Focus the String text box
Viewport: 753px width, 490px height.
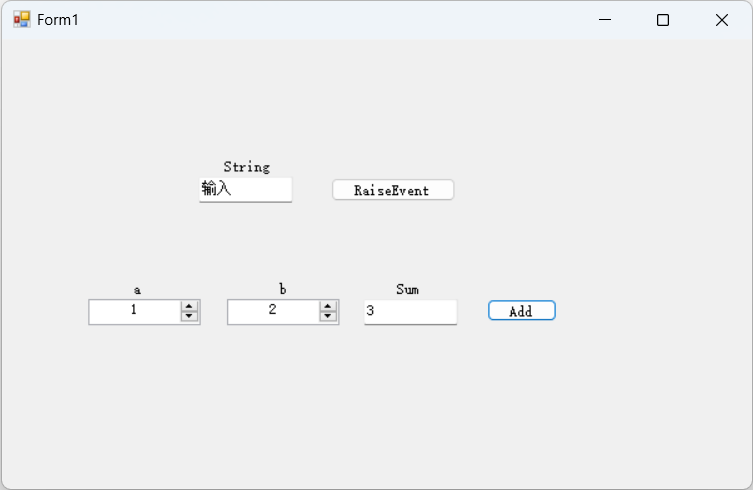pyautogui.click(x=245, y=189)
